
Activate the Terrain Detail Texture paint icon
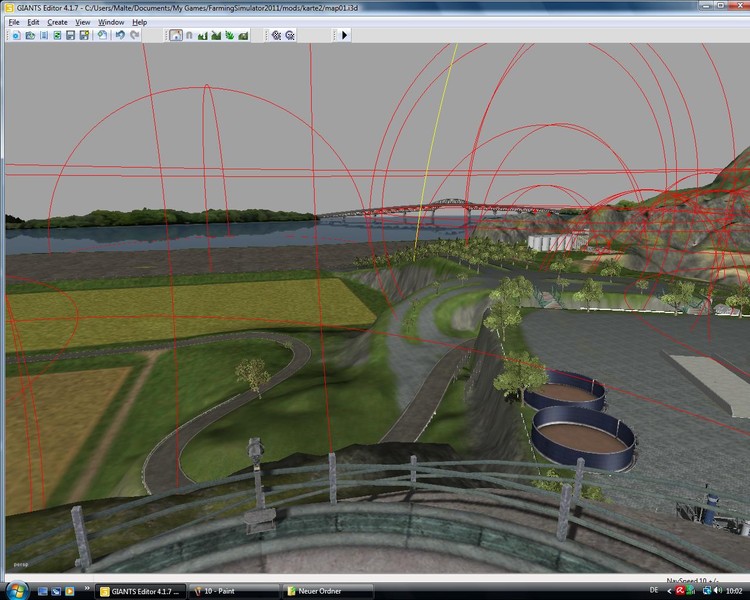tap(216, 35)
